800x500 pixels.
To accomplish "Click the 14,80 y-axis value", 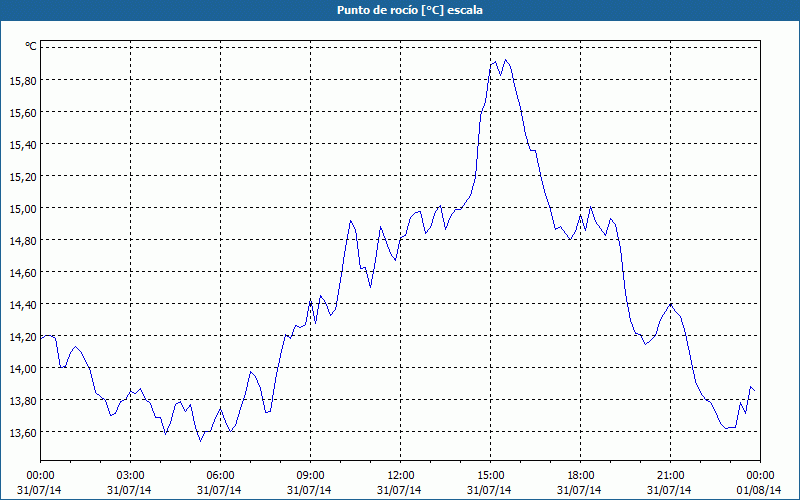I will 23,241.
